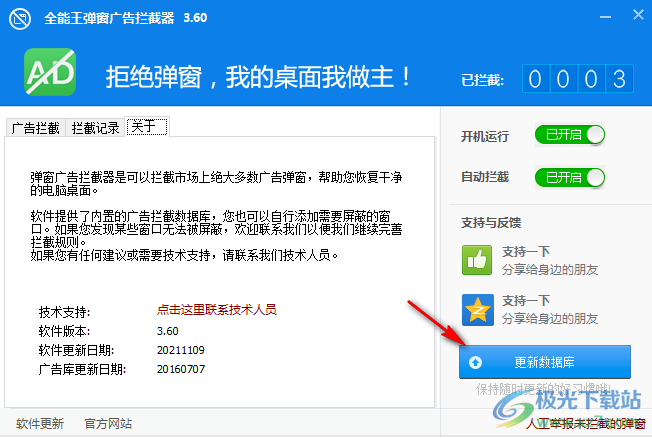Click the slogan 拒绝弹窗，我的桌面我做主！
This screenshot has height=438, width=652.
pos(259,77)
